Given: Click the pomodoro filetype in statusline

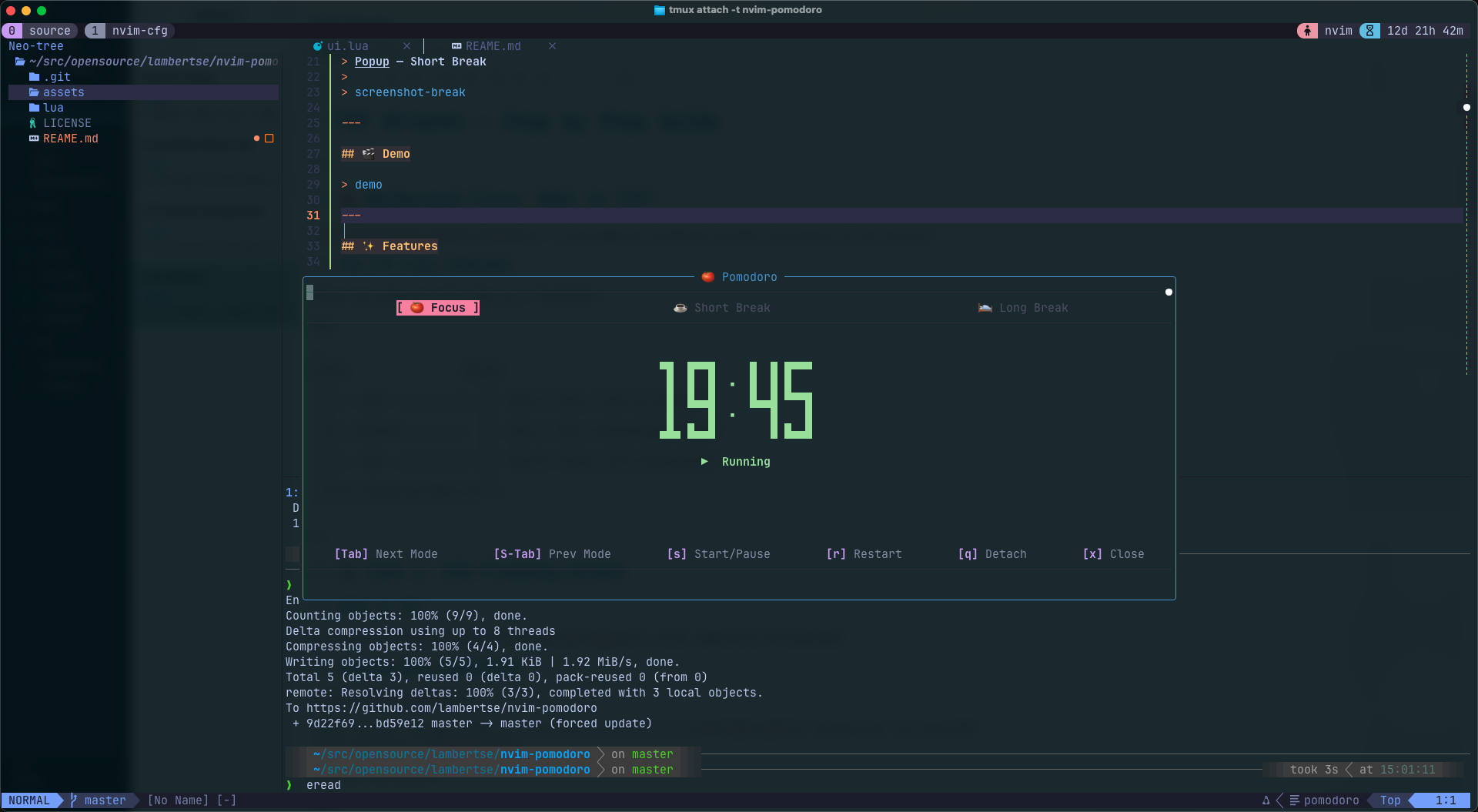Looking at the screenshot, I should (x=1332, y=800).
